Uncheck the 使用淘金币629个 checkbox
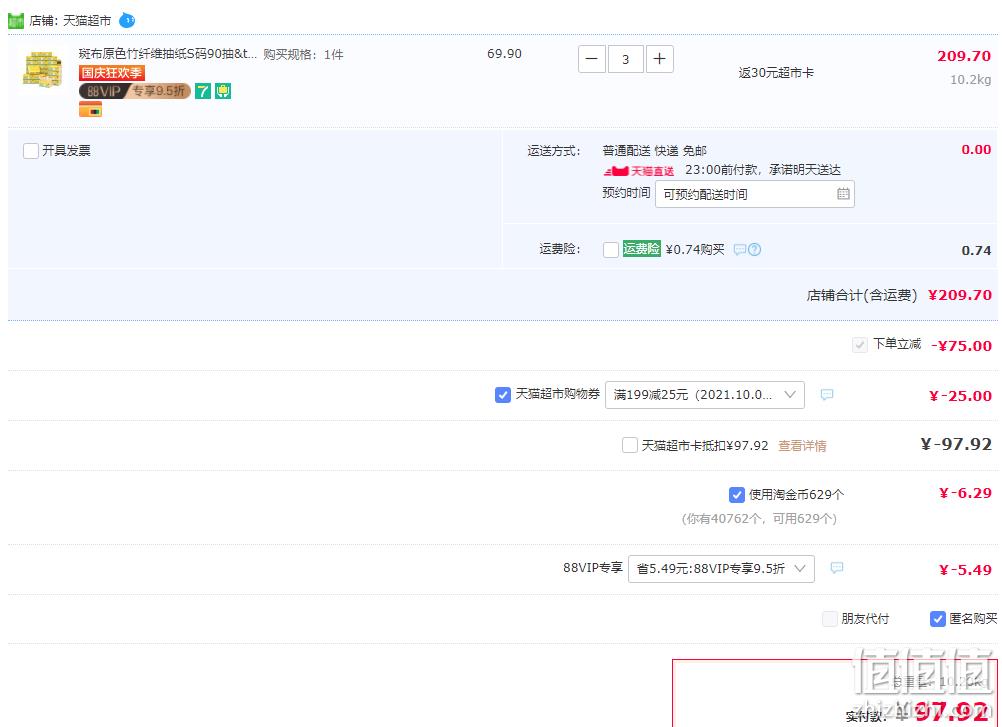Screen dimensions: 1002x727 coord(736,494)
